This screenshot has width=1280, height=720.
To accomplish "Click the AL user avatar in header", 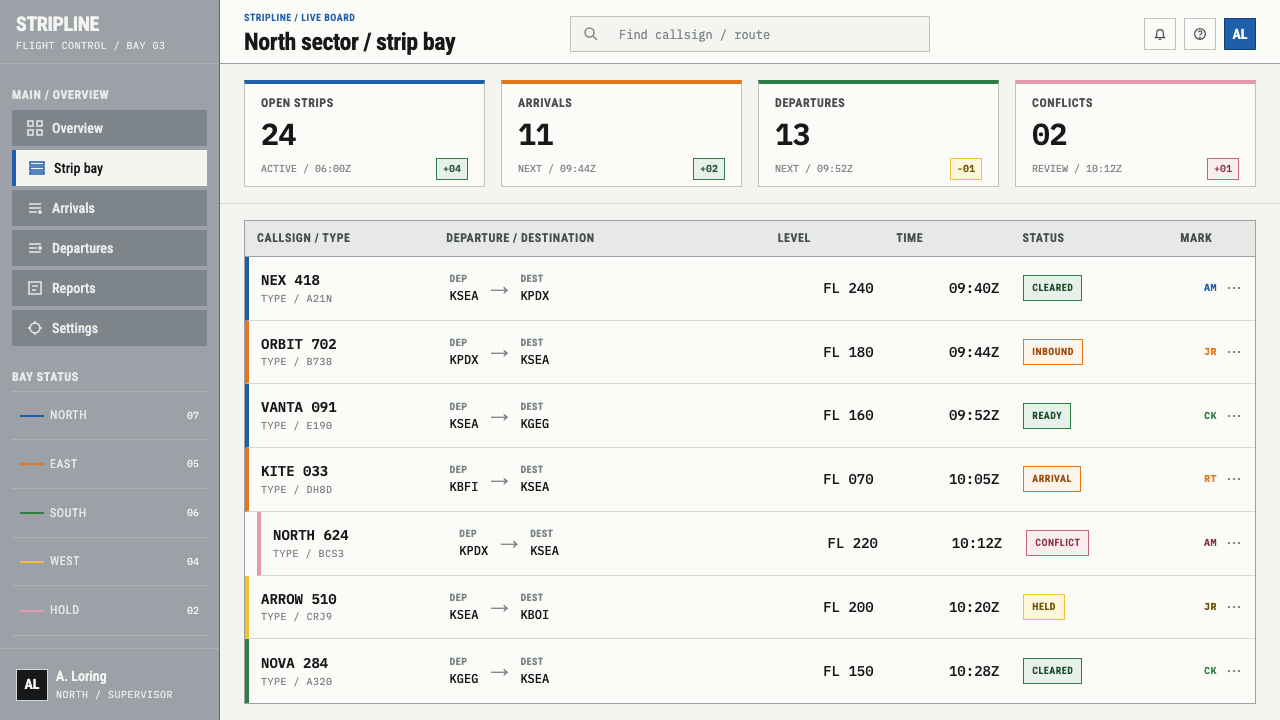I will [1240, 34].
